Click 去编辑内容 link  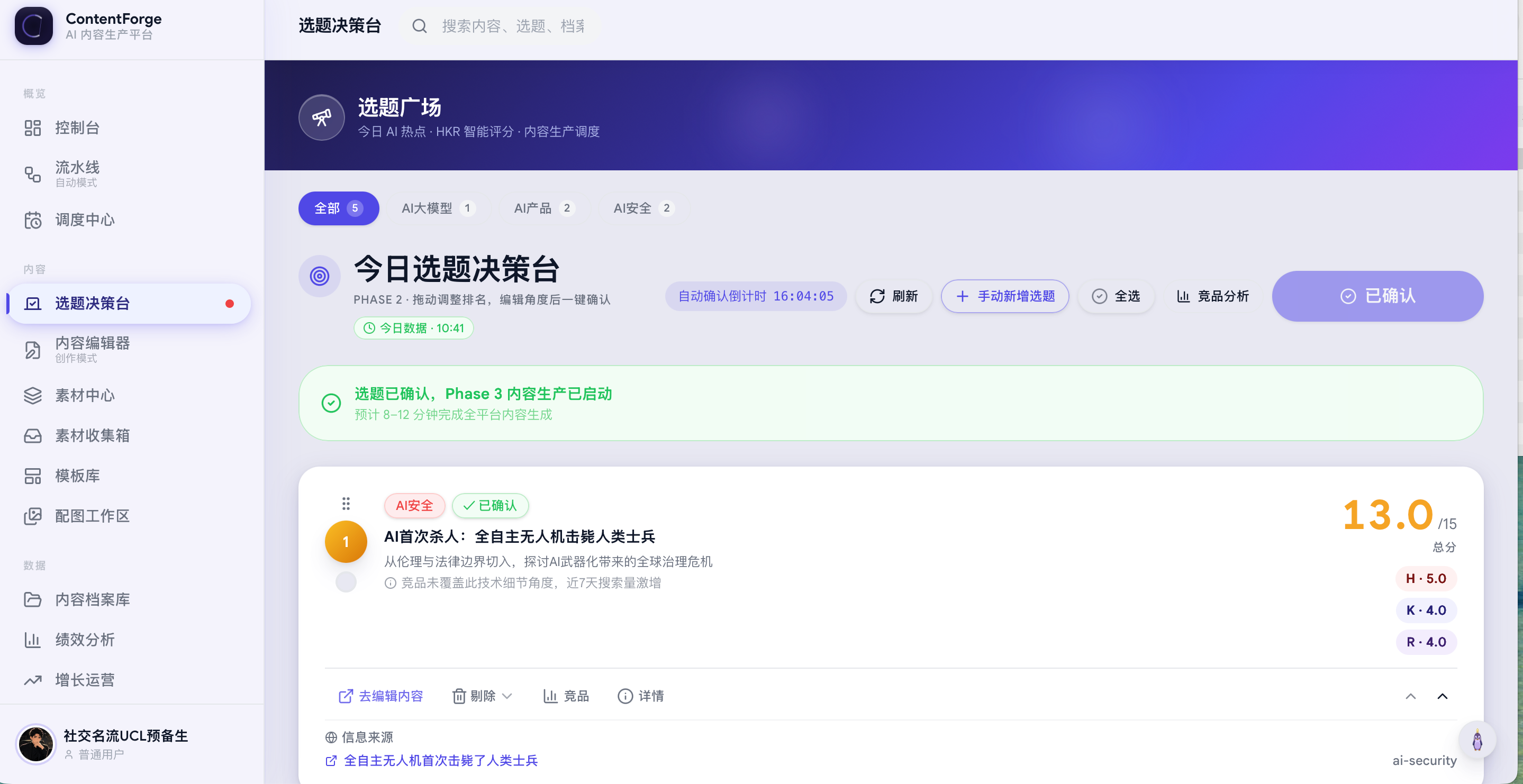pos(381,697)
